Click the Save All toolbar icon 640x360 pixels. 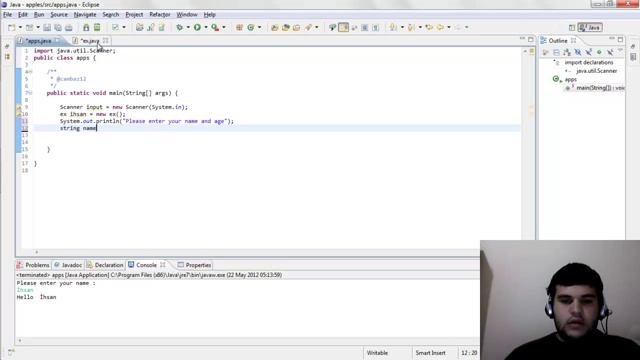coord(58,28)
